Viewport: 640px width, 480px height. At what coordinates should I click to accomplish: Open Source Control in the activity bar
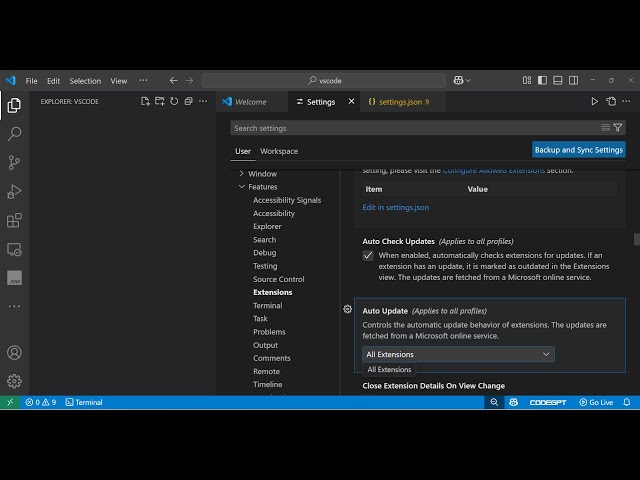point(14,162)
